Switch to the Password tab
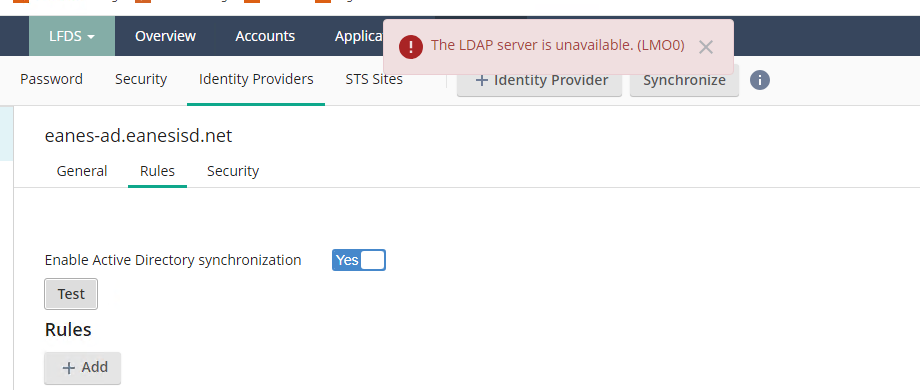Image resolution: width=920 pixels, height=390 pixels. [52, 79]
